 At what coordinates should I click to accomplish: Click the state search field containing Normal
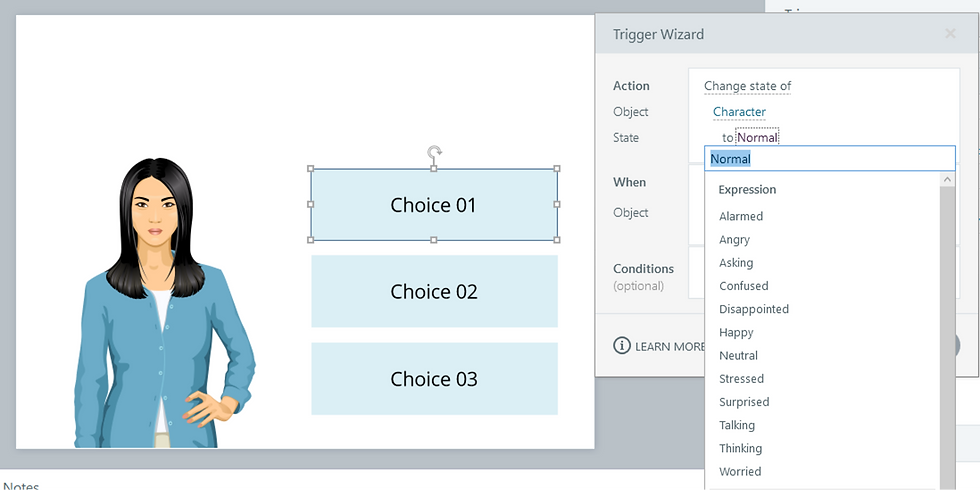pyautogui.click(x=830, y=159)
